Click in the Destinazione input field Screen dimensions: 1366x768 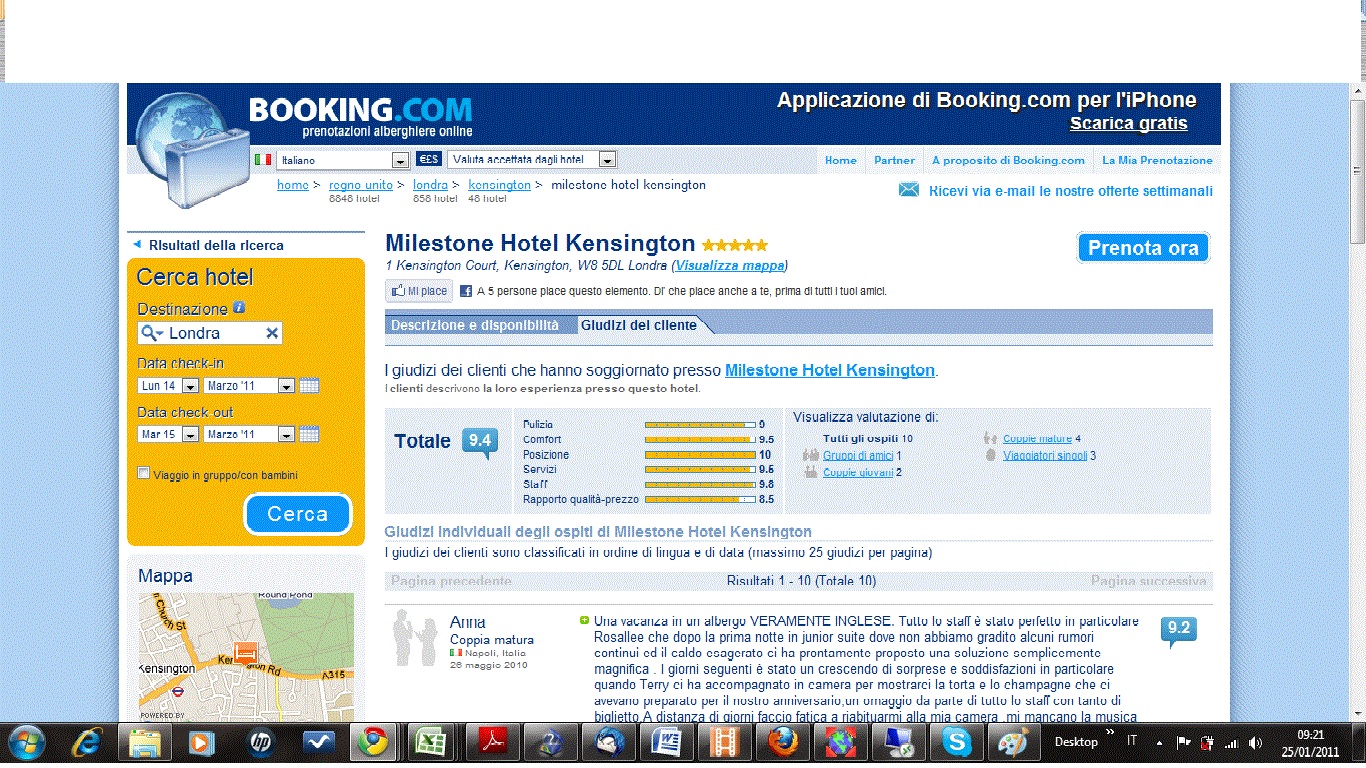(210, 333)
